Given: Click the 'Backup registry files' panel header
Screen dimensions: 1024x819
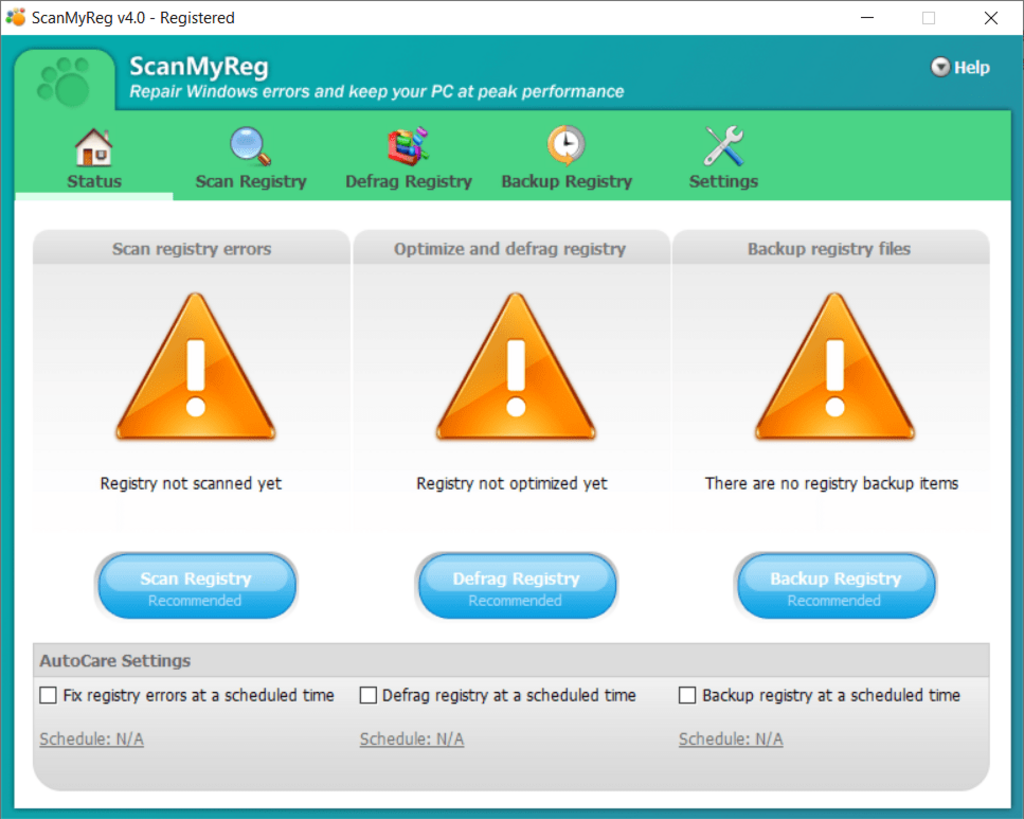Looking at the screenshot, I should pos(829,248).
